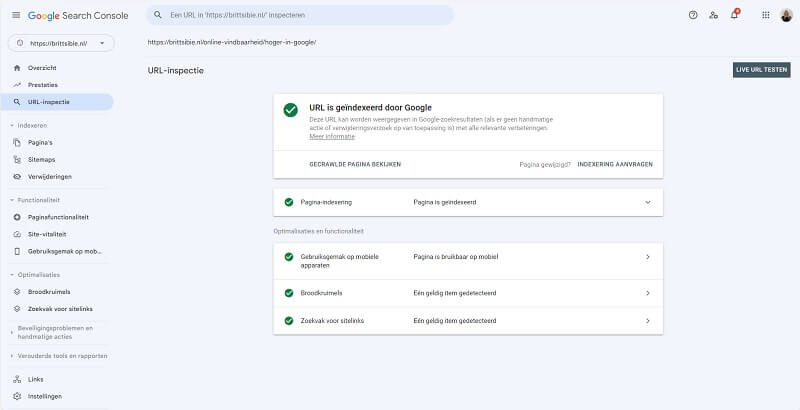This screenshot has width=800, height=410.
Task: Open the account profile avatar
Action: (x=786, y=15)
